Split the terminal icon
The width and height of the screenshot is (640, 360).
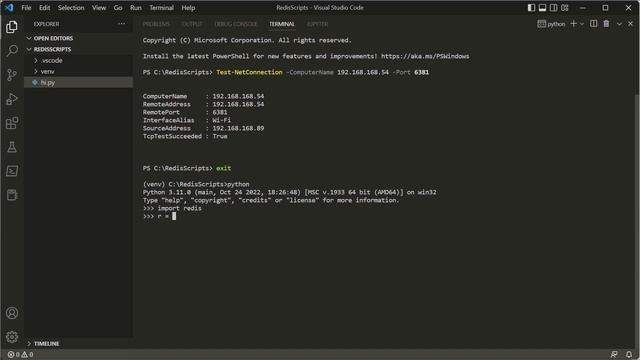click(593, 24)
